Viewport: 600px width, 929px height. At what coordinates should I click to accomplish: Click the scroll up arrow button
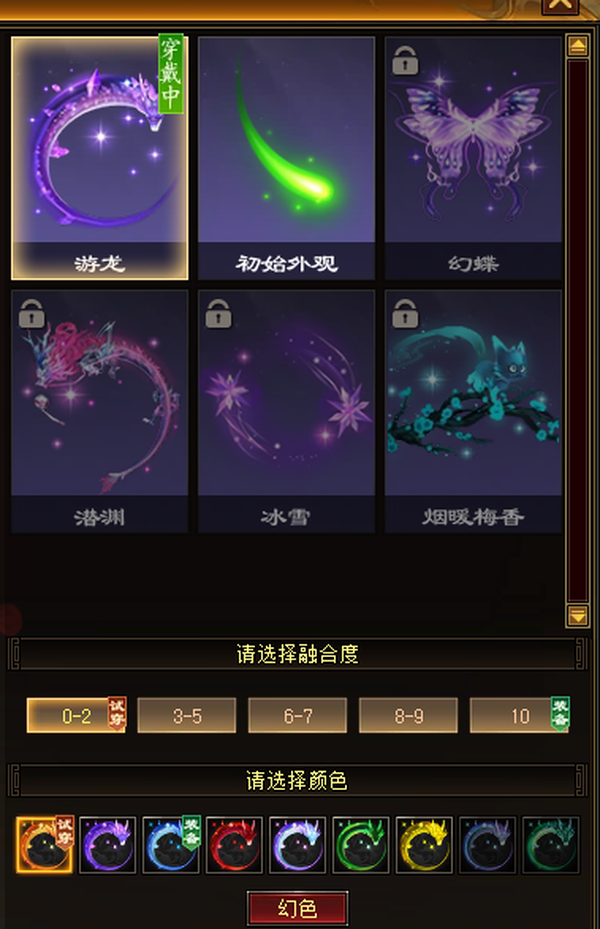(577, 46)
